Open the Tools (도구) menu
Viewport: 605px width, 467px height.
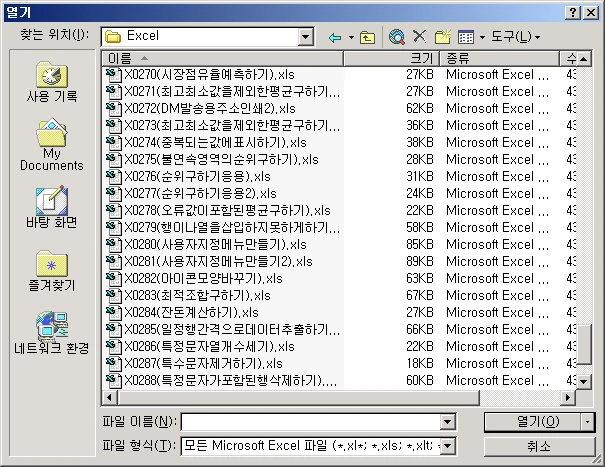point(515,37)
